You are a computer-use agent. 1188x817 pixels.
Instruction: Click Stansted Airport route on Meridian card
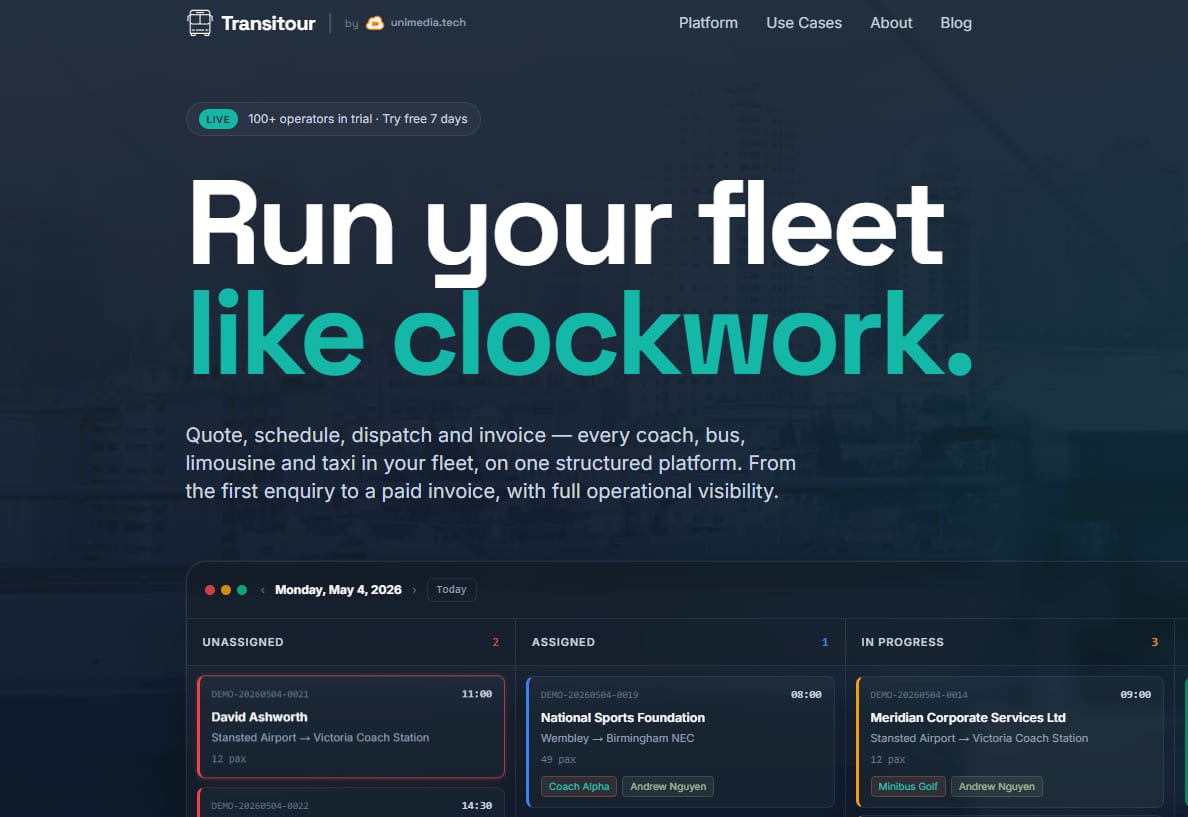(979, 738)
